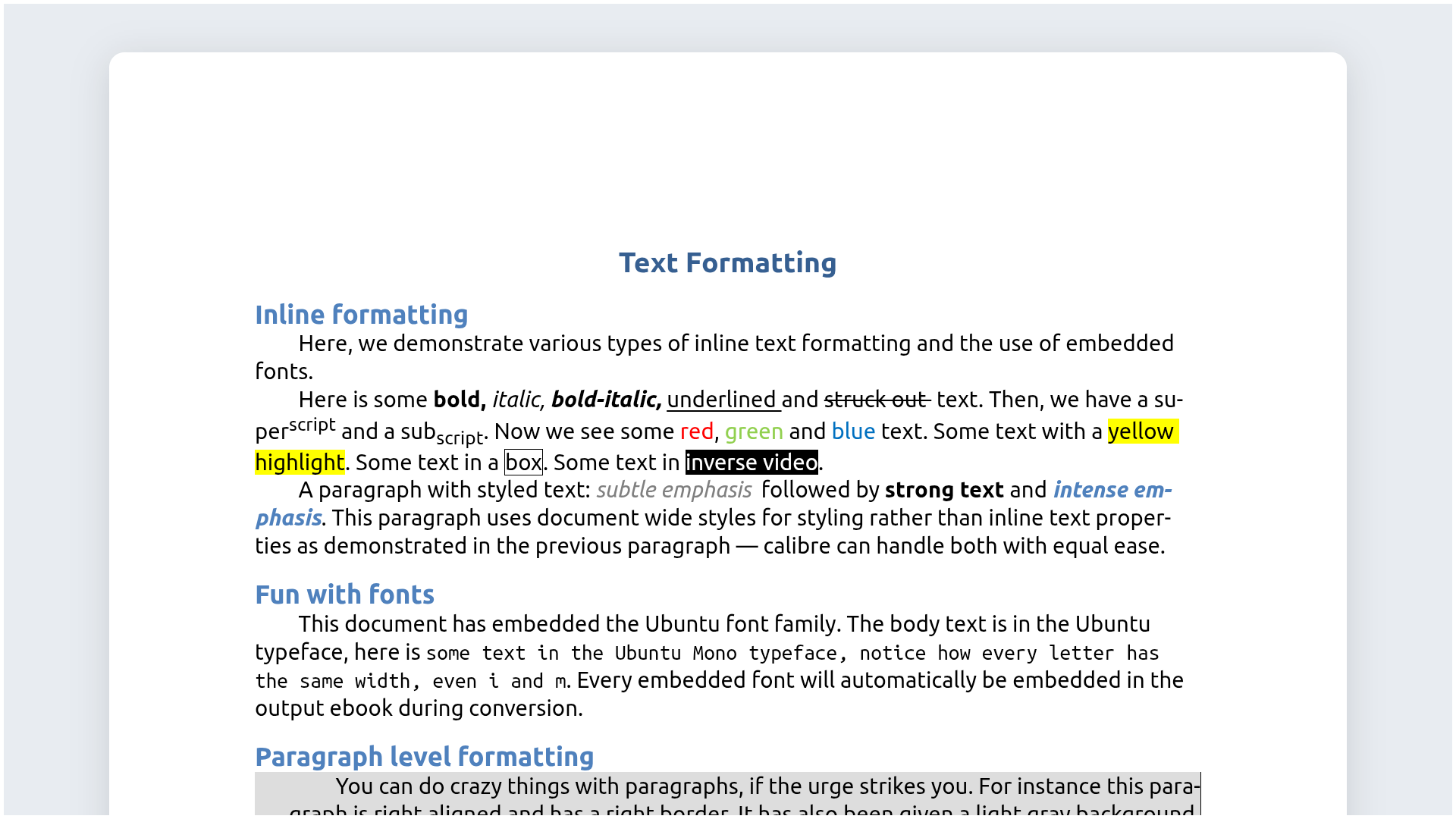The width and height of the screenshot is (1456, 819).
Task: Select the blue colored word "blue"
Action: pyautogui.click(x=853, y=431)
